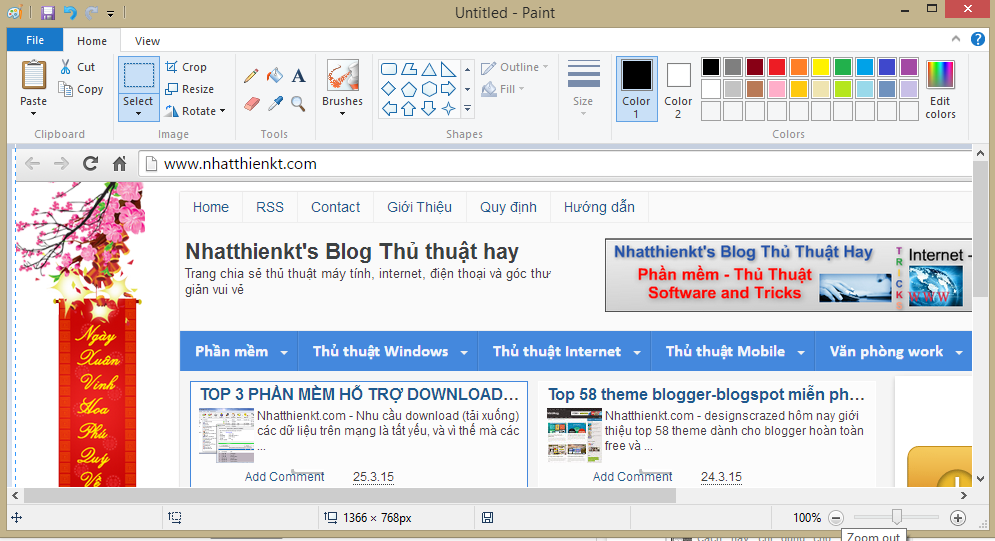Open the Edit colors dialog

940,89
